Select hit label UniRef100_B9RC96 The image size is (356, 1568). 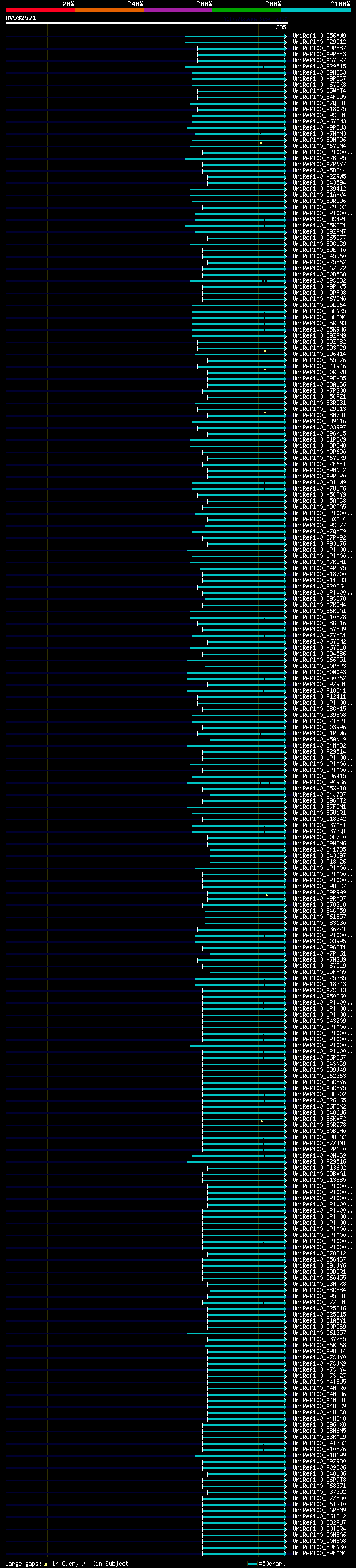coord(319,201)
